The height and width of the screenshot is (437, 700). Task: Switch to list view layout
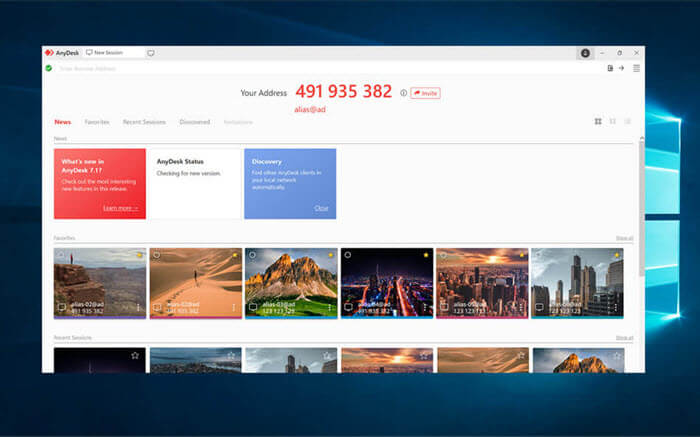click(627, 121)
